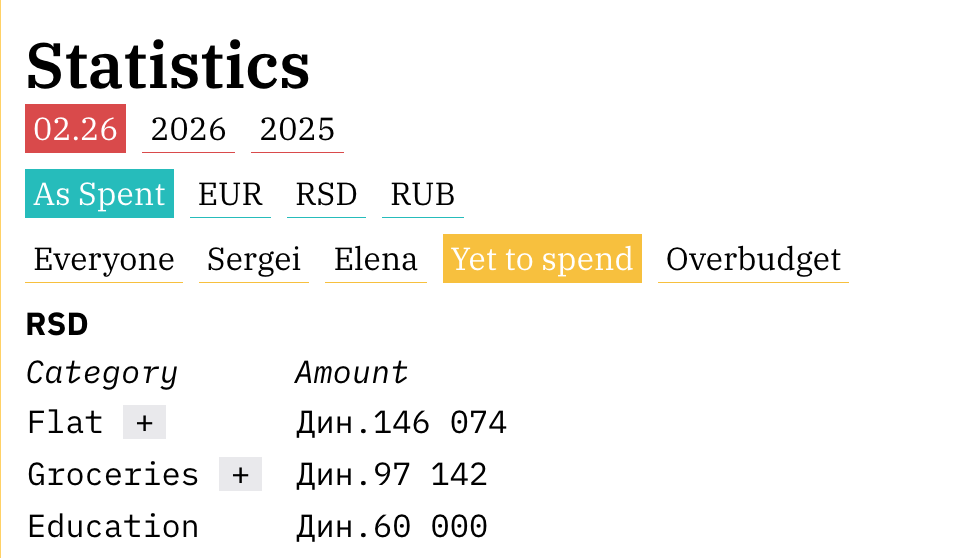Select the 02.26 month period tab

pyautogui.click(x=76, y=129)
